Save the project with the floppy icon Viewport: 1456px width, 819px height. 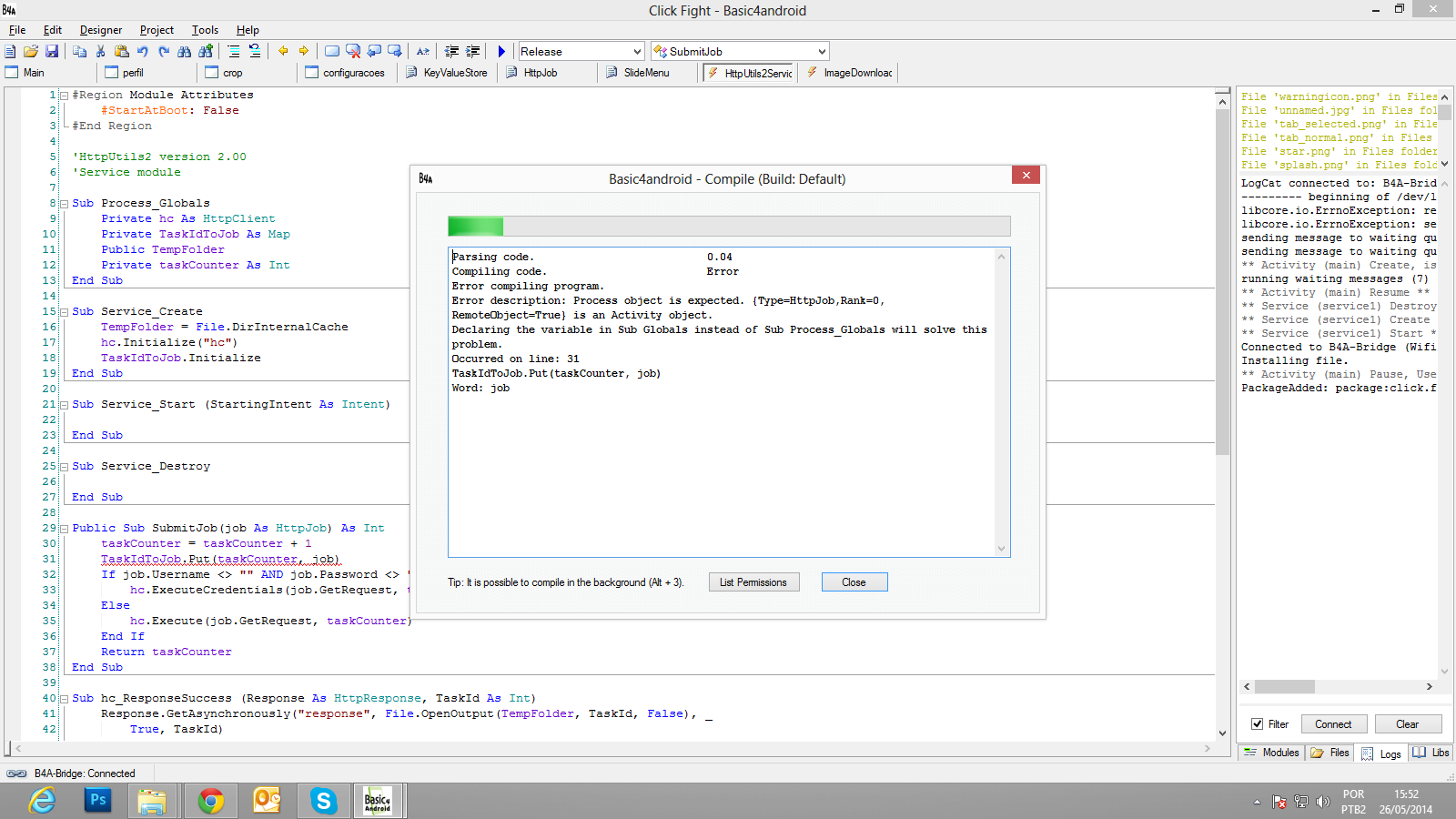(52, 52)
